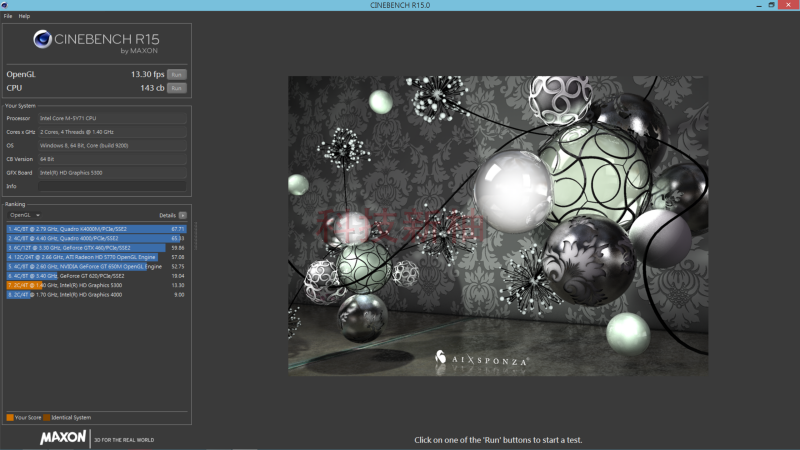Click the 143 cb CPU score
The image size is (800, 450).
[x=152, y=88]
